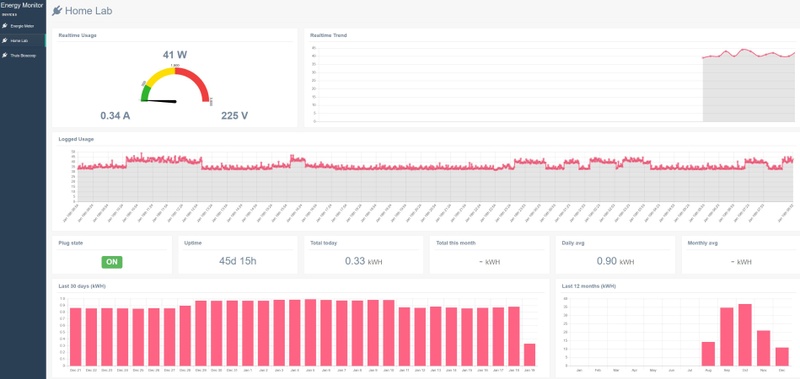800x379 pixels.
Task: Open the third device entry in the sidebar
Action: [x=22, y=55]
